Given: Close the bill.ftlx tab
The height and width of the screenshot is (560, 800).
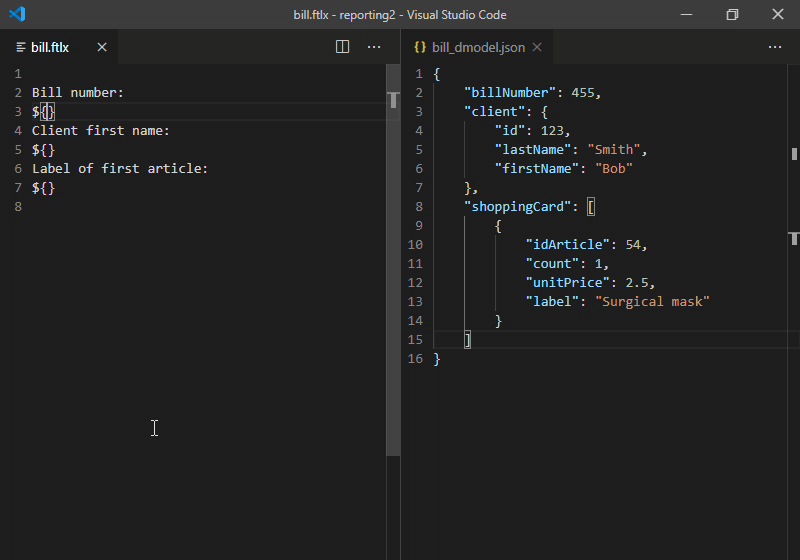Looking at the screenshot, I should click(x=102, y=47).
